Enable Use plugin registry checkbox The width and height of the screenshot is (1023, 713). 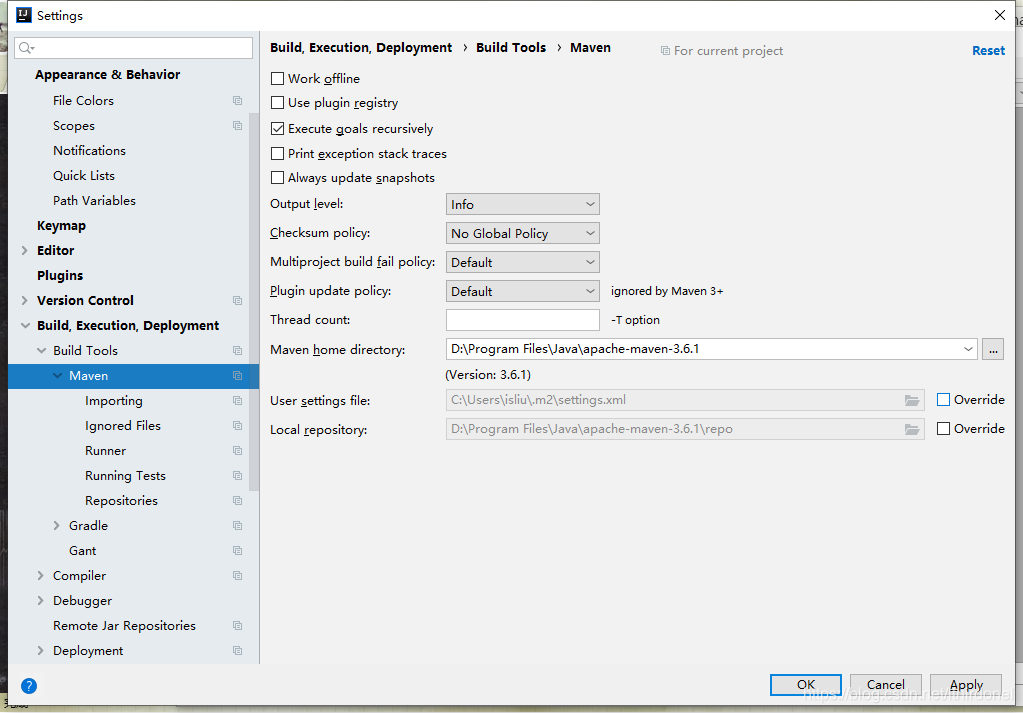277,102
